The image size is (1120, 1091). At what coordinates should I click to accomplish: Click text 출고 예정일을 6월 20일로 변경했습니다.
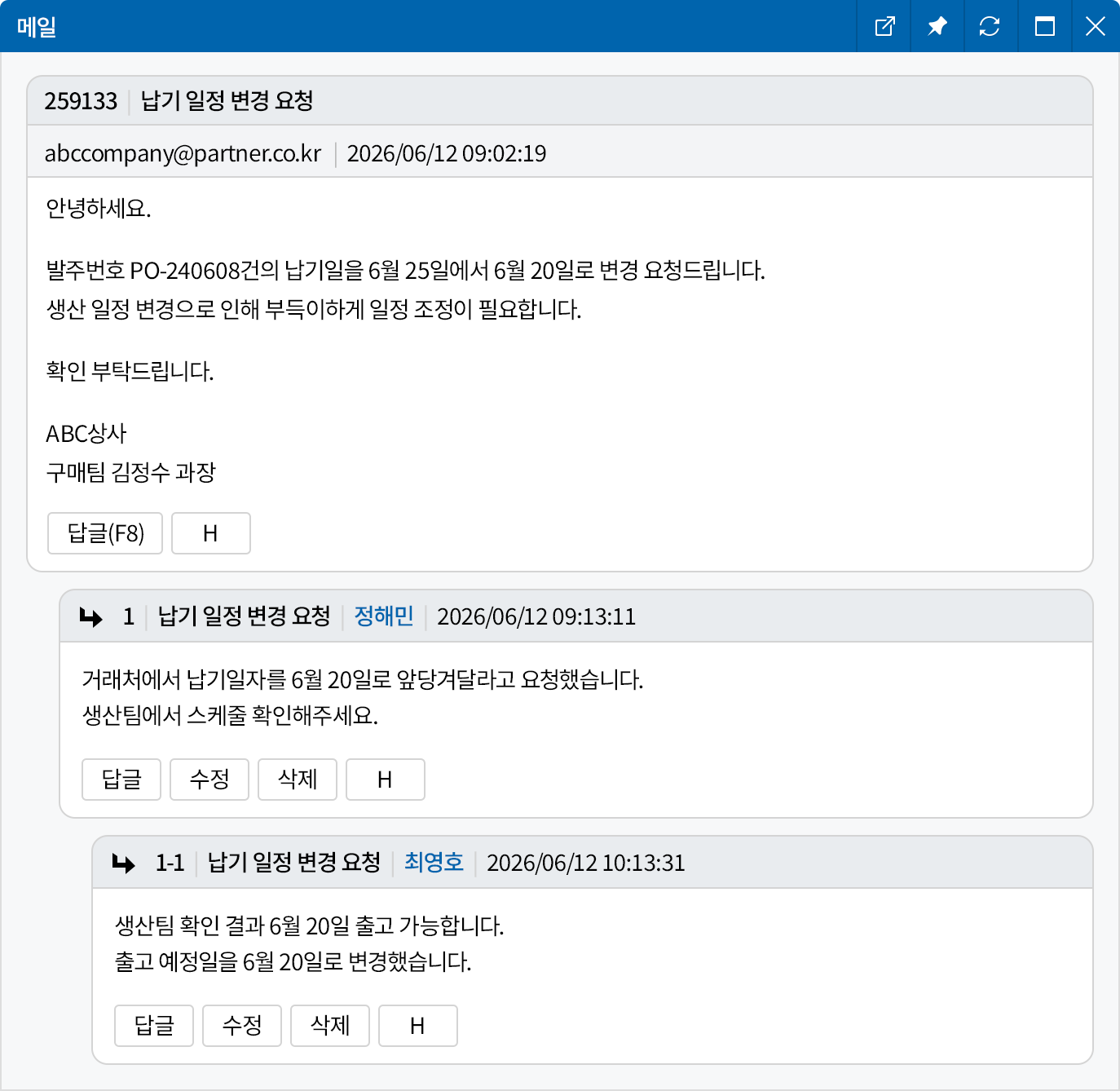pyautogui.click(x=293, y=962)
